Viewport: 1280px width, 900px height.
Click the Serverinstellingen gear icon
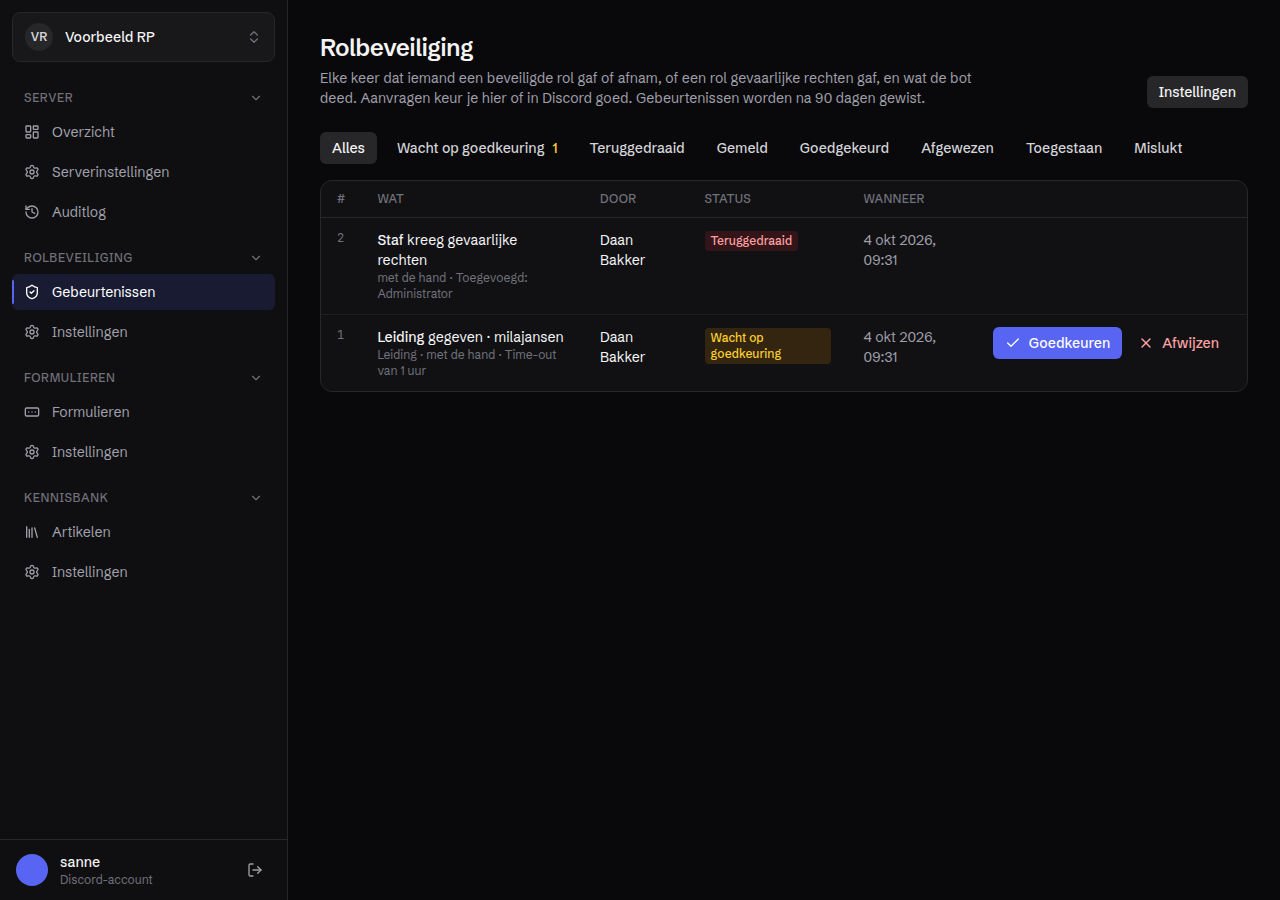pos(32,172)
